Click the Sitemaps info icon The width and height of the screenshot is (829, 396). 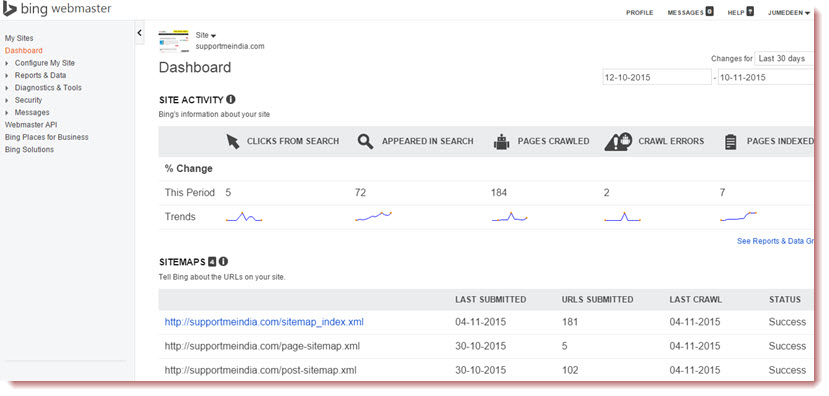pos(223,261)
